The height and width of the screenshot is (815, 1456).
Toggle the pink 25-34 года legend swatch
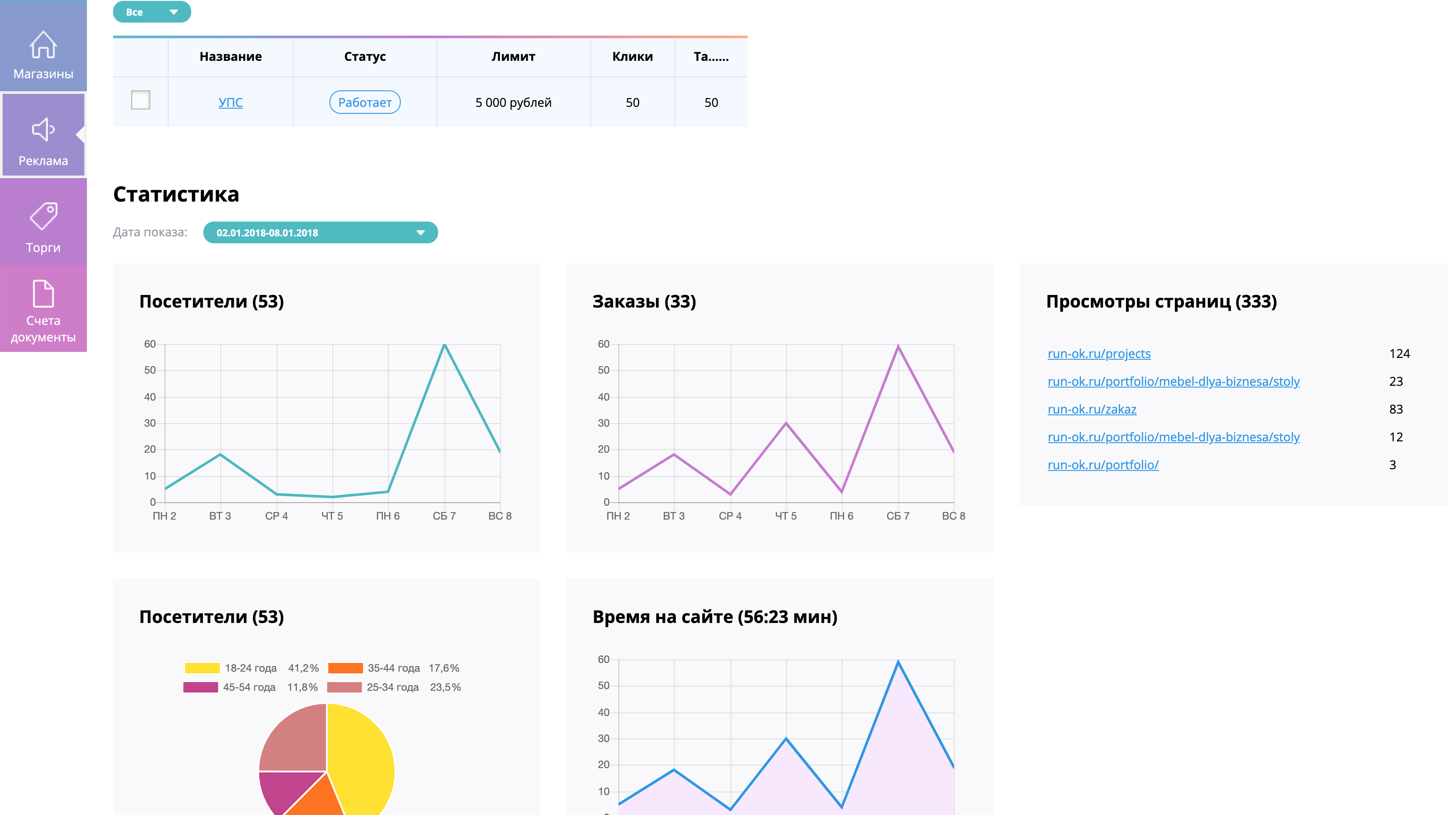pos(344,687)
